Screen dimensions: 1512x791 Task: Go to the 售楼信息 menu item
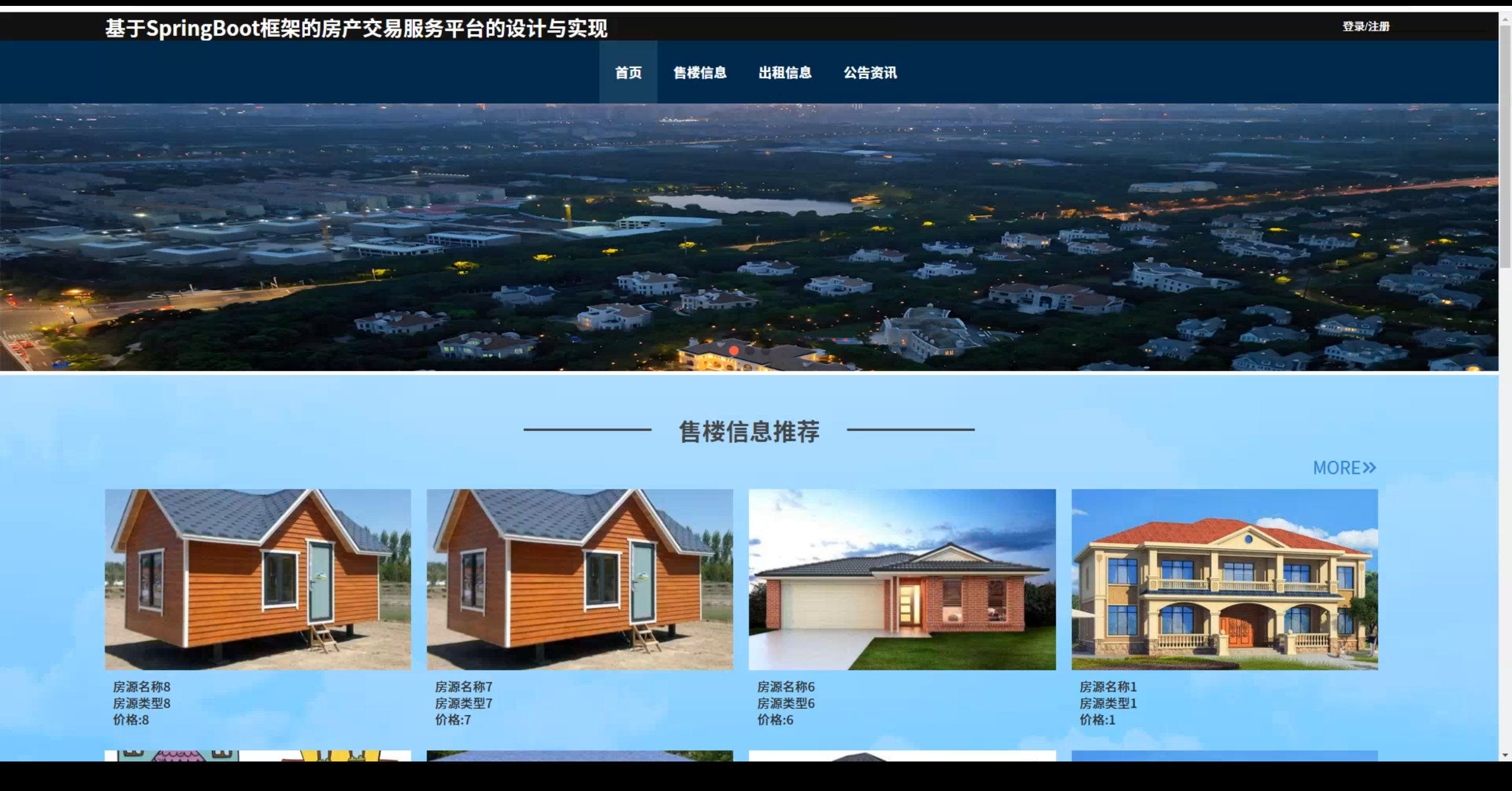[x=700, y=73]
